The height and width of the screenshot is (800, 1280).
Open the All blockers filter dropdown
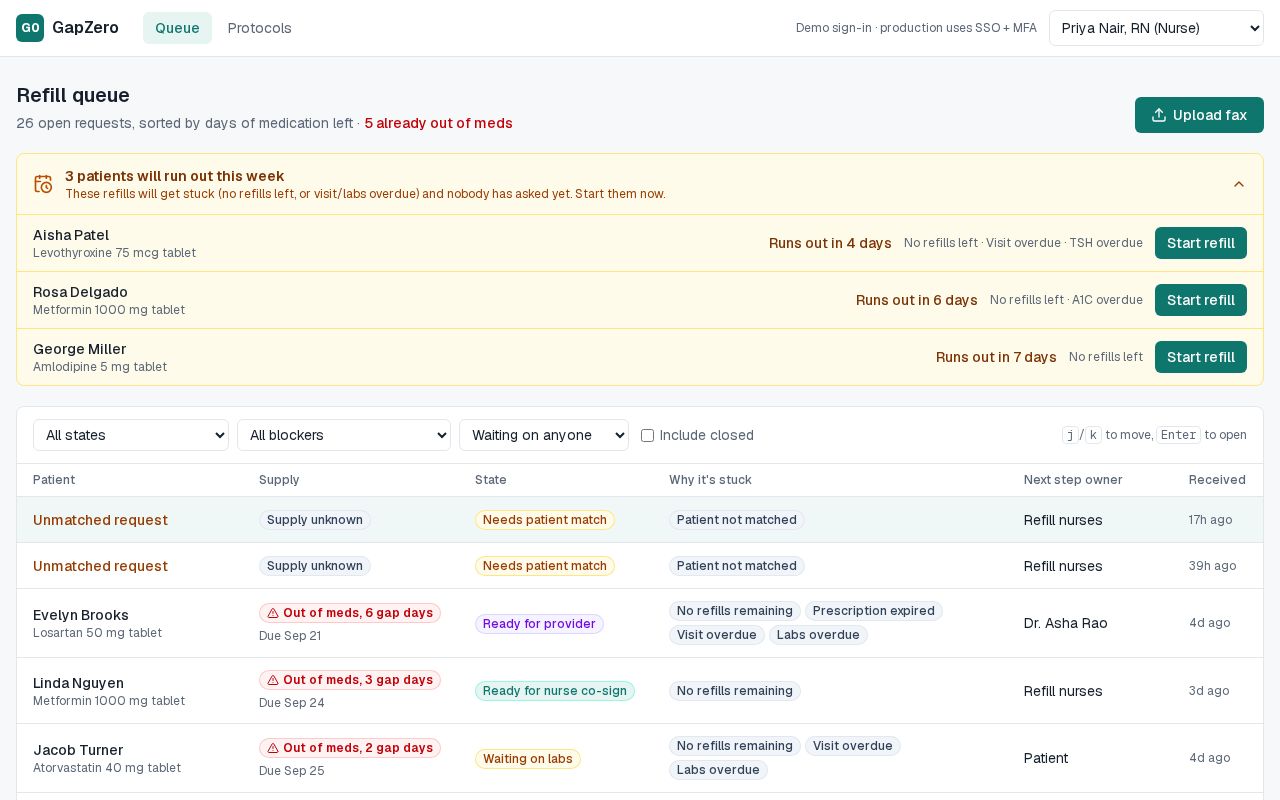(344, 435)
